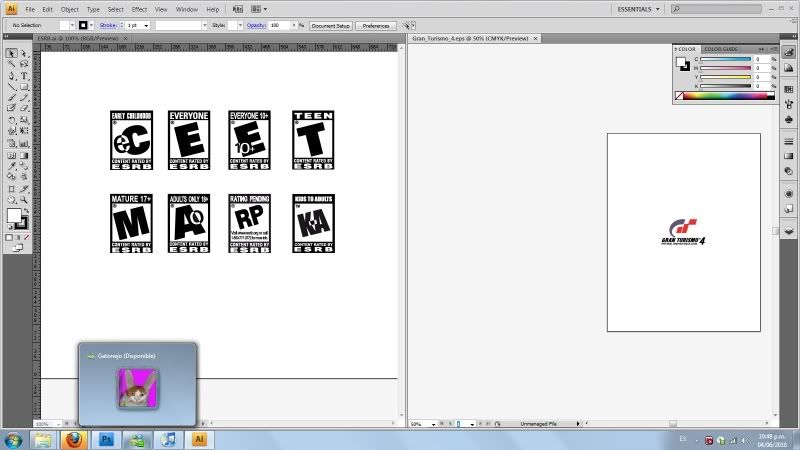Open the Opacity panel link
The image size is (800, 450).
[256, 25]
